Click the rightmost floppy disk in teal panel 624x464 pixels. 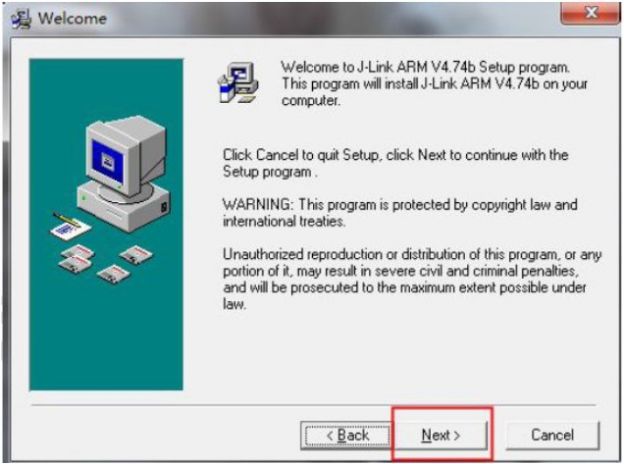pos(136,254)
